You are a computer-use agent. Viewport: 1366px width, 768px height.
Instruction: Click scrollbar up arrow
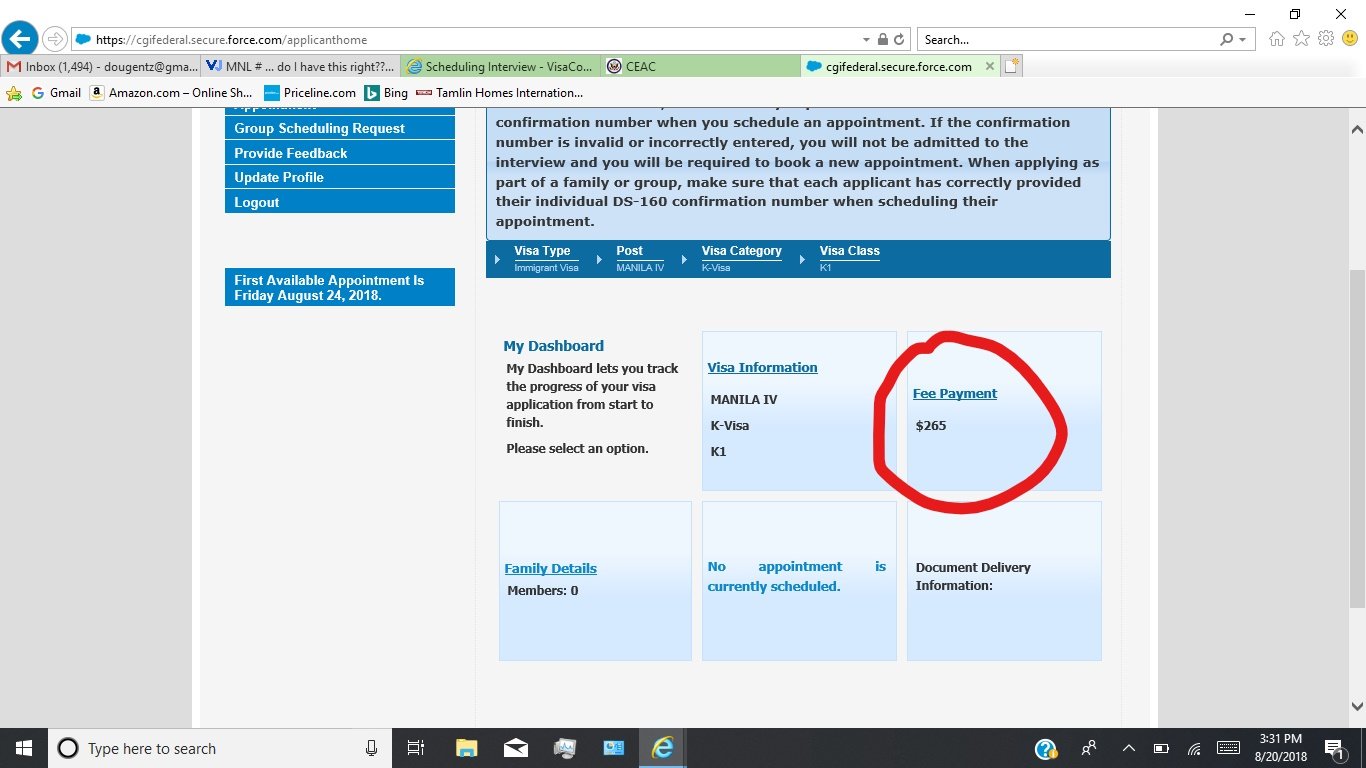[1357, 130]
